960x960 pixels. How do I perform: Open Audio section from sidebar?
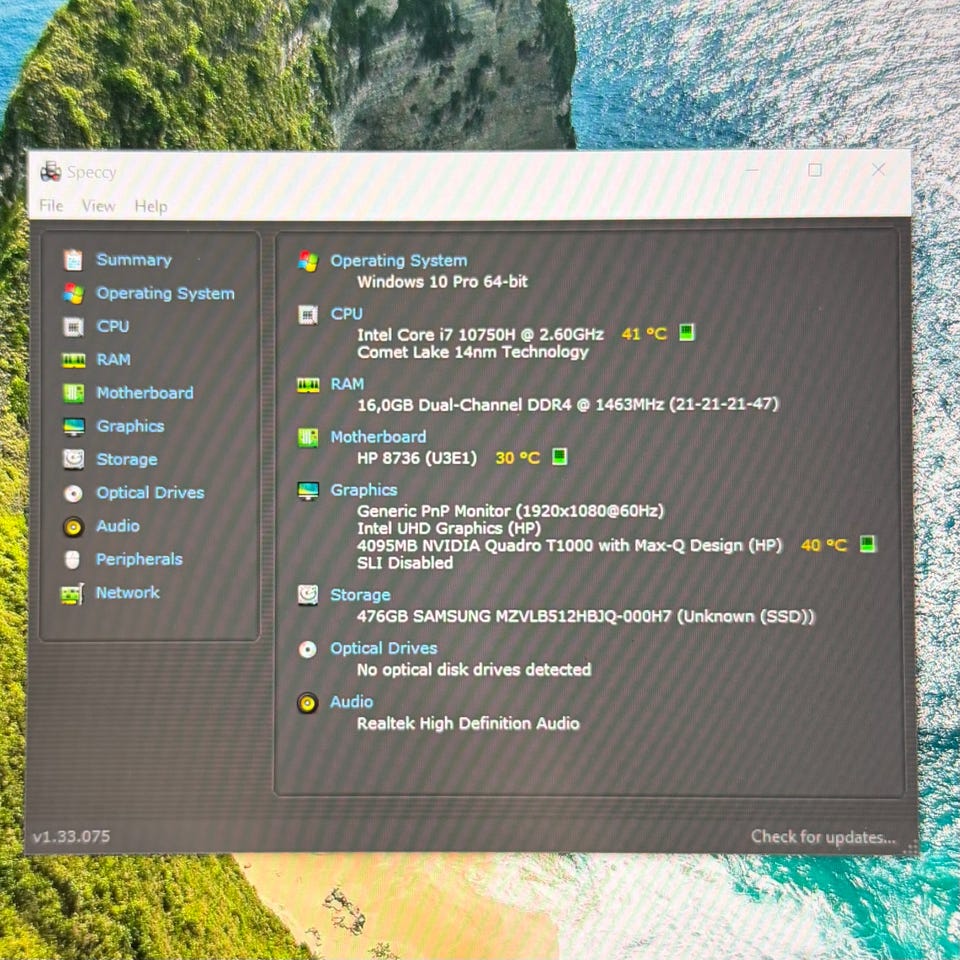(118, 526)
